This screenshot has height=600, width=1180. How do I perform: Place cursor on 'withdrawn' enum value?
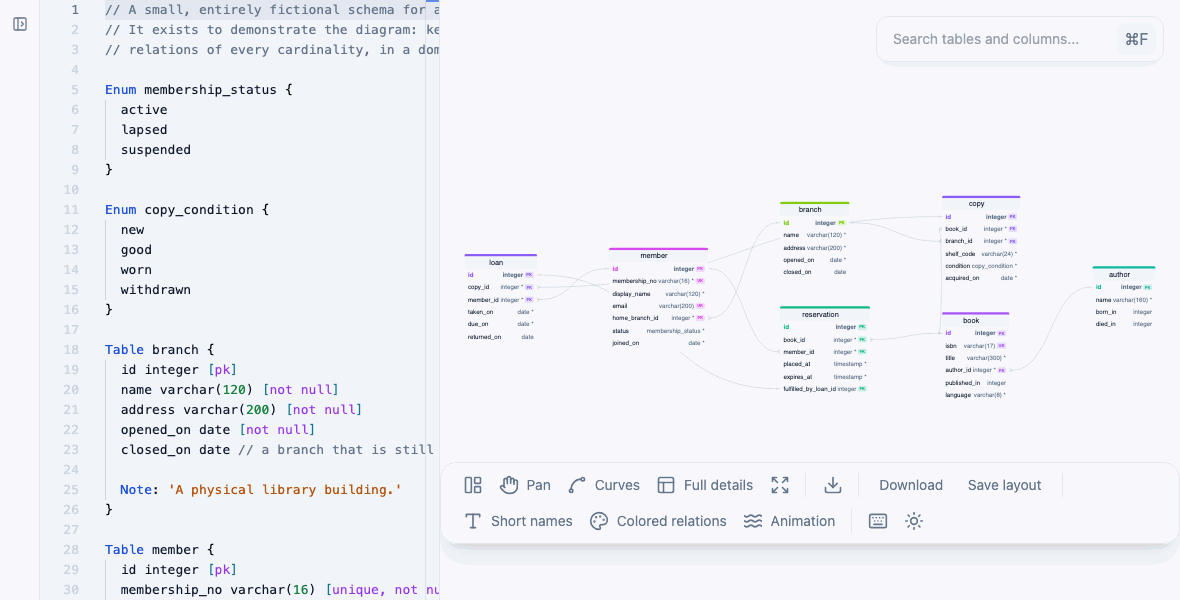pyautogui.click(x=156, y=290)
